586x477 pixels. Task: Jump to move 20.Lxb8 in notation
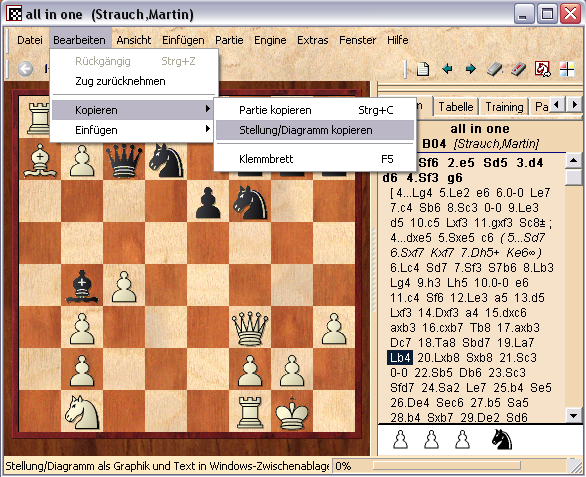tap(438, 358)
